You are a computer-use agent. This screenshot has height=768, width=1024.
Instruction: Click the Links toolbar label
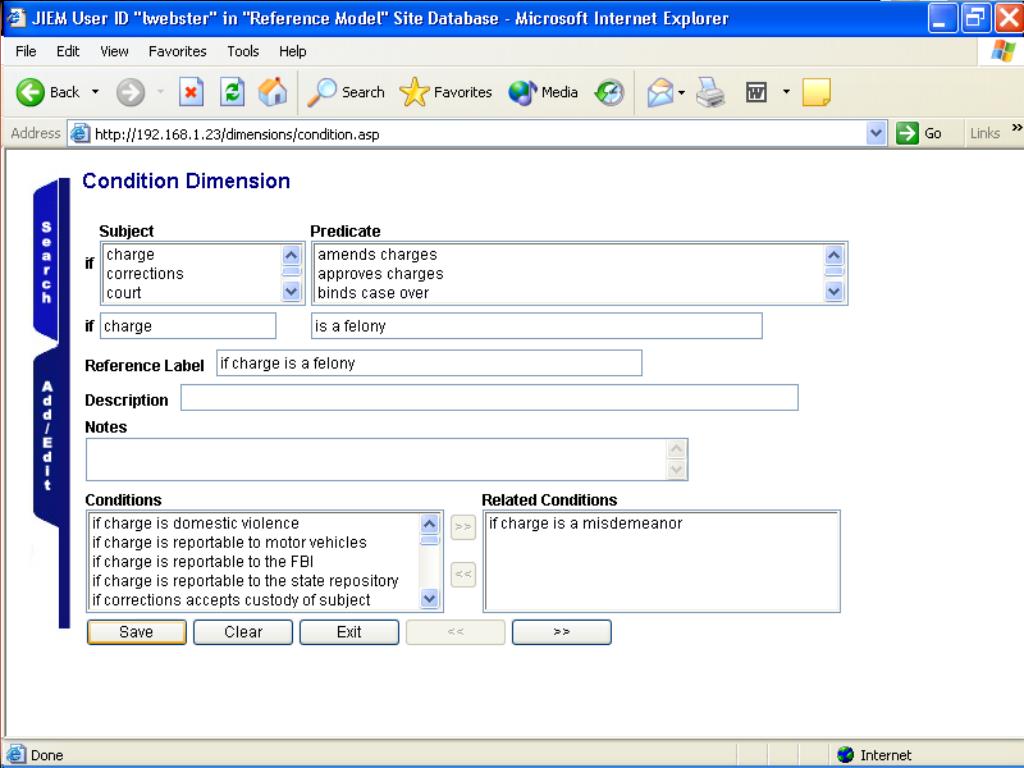pyautogui.click(x=985, y=133)
